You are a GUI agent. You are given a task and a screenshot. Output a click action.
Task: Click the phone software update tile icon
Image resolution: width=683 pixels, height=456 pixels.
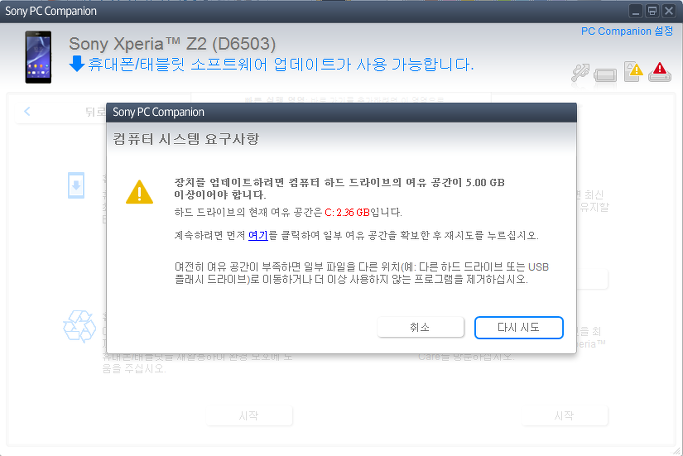click(x=76, y=186)
